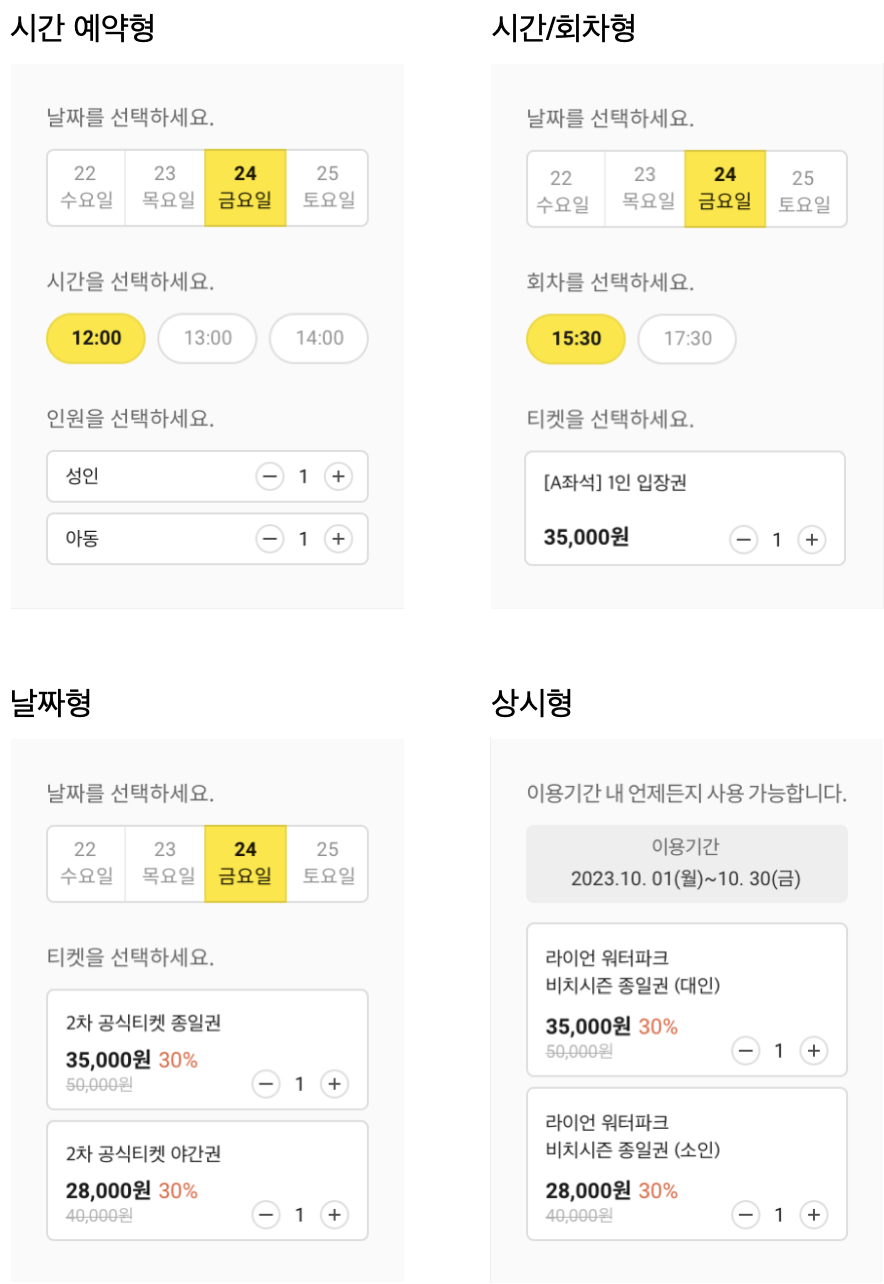Select the 14:00 time slot
884x1284 pixels.
[x=319, y=338]
